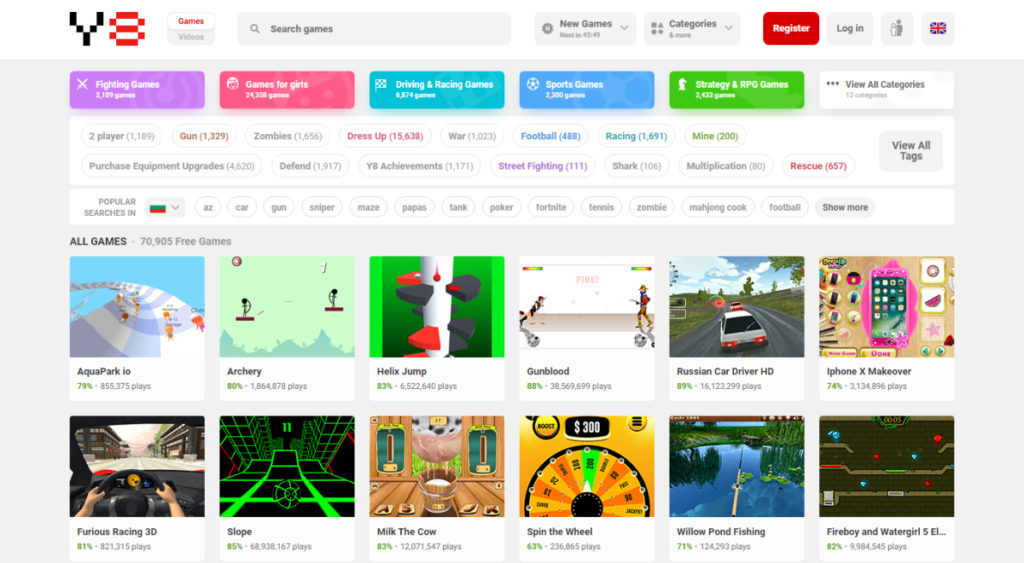Expand the New Games dropdown

click(585, 28)
